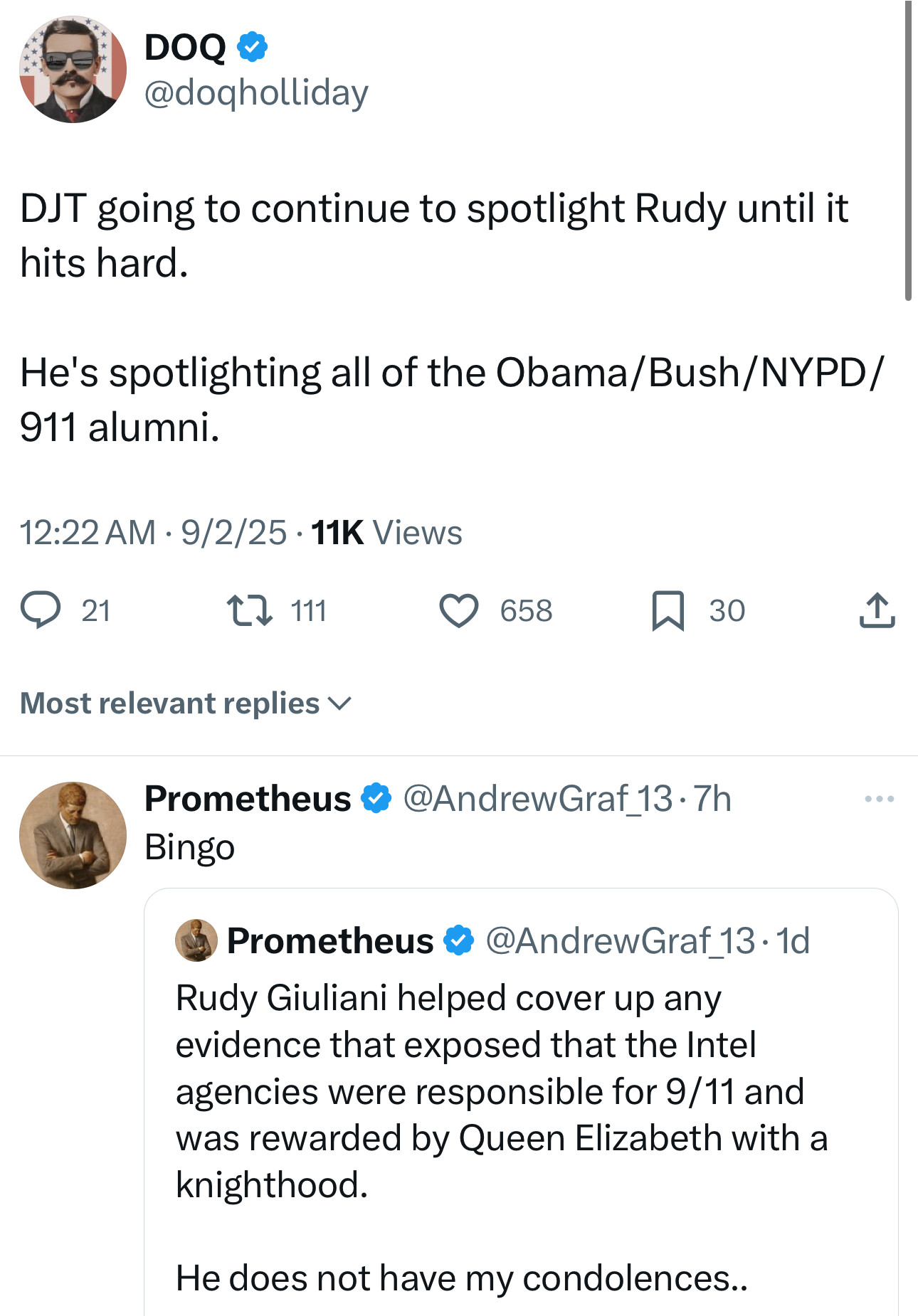This screenshot has height=1316, width=918.
Task: Tap the small avatar in quoted tweet
Action: 196,940
